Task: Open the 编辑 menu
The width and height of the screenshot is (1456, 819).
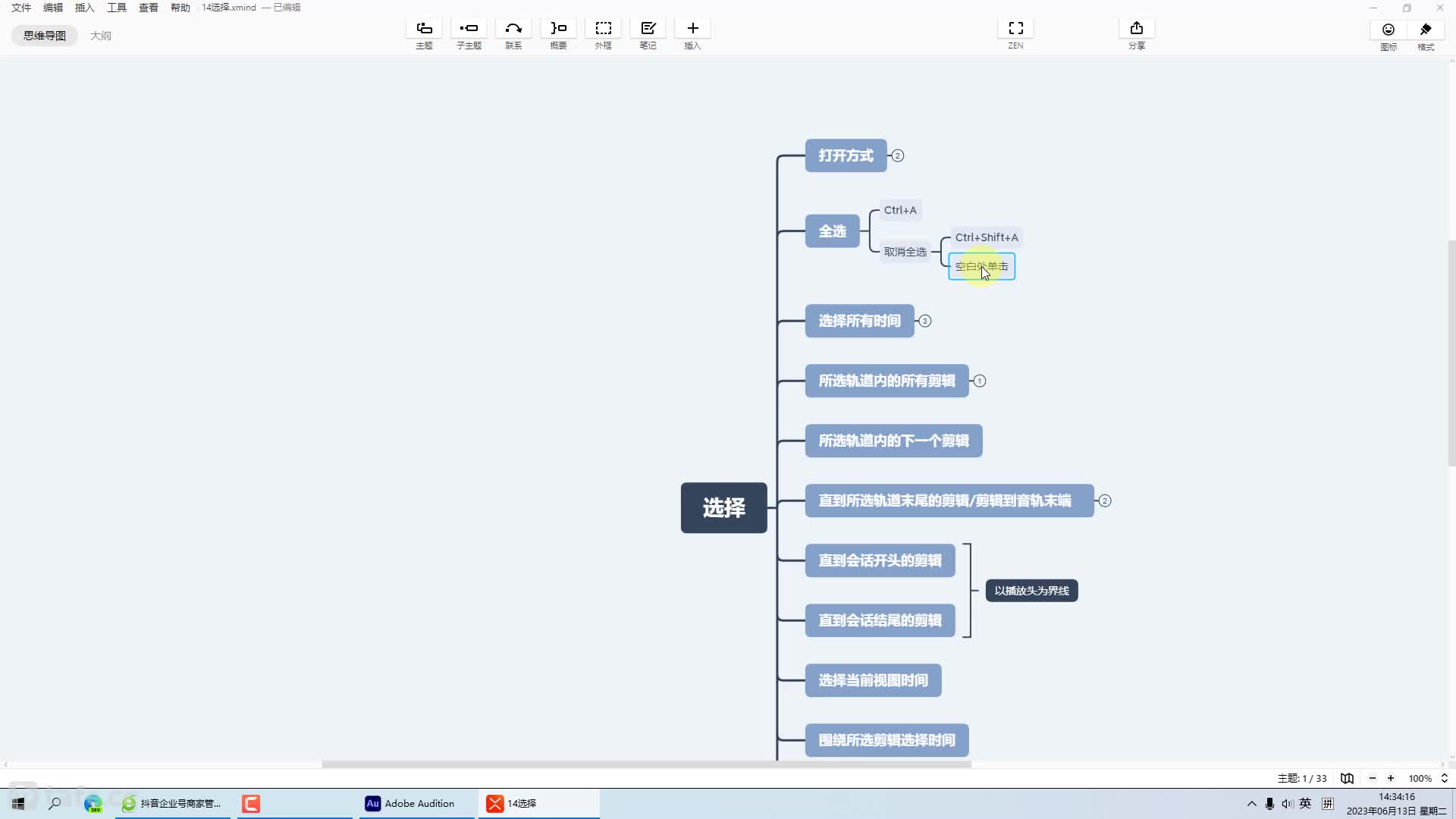Action: coord(53,8)
